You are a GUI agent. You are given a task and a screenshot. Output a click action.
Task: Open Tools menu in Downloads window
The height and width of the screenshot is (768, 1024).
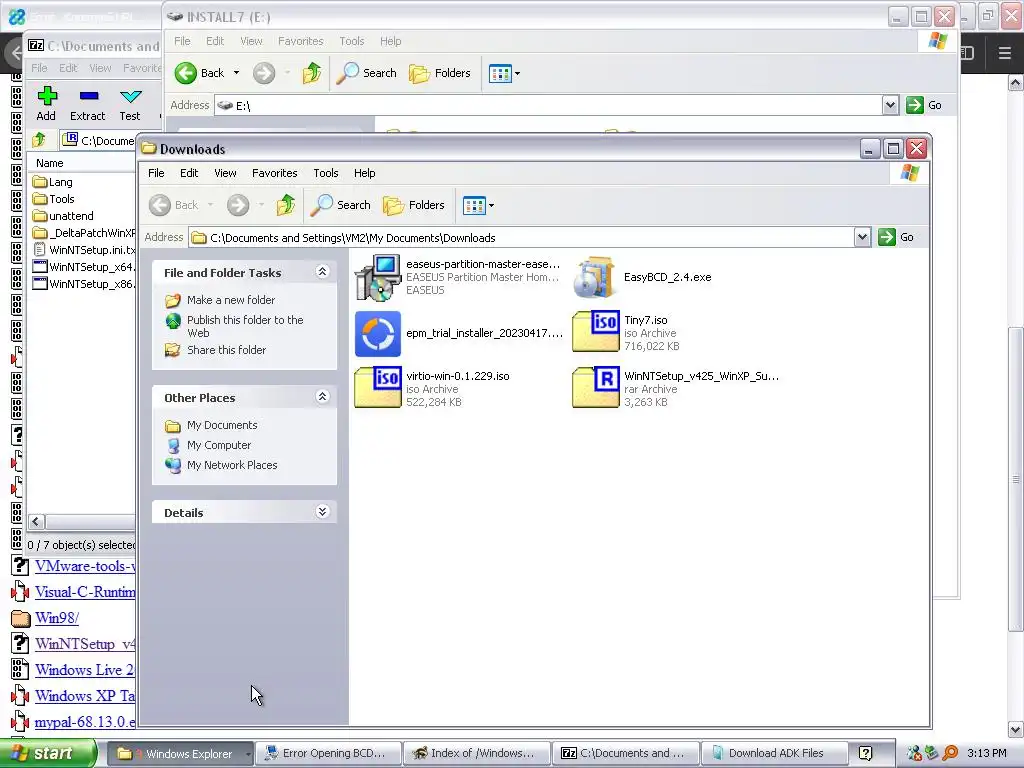[325, 173]
